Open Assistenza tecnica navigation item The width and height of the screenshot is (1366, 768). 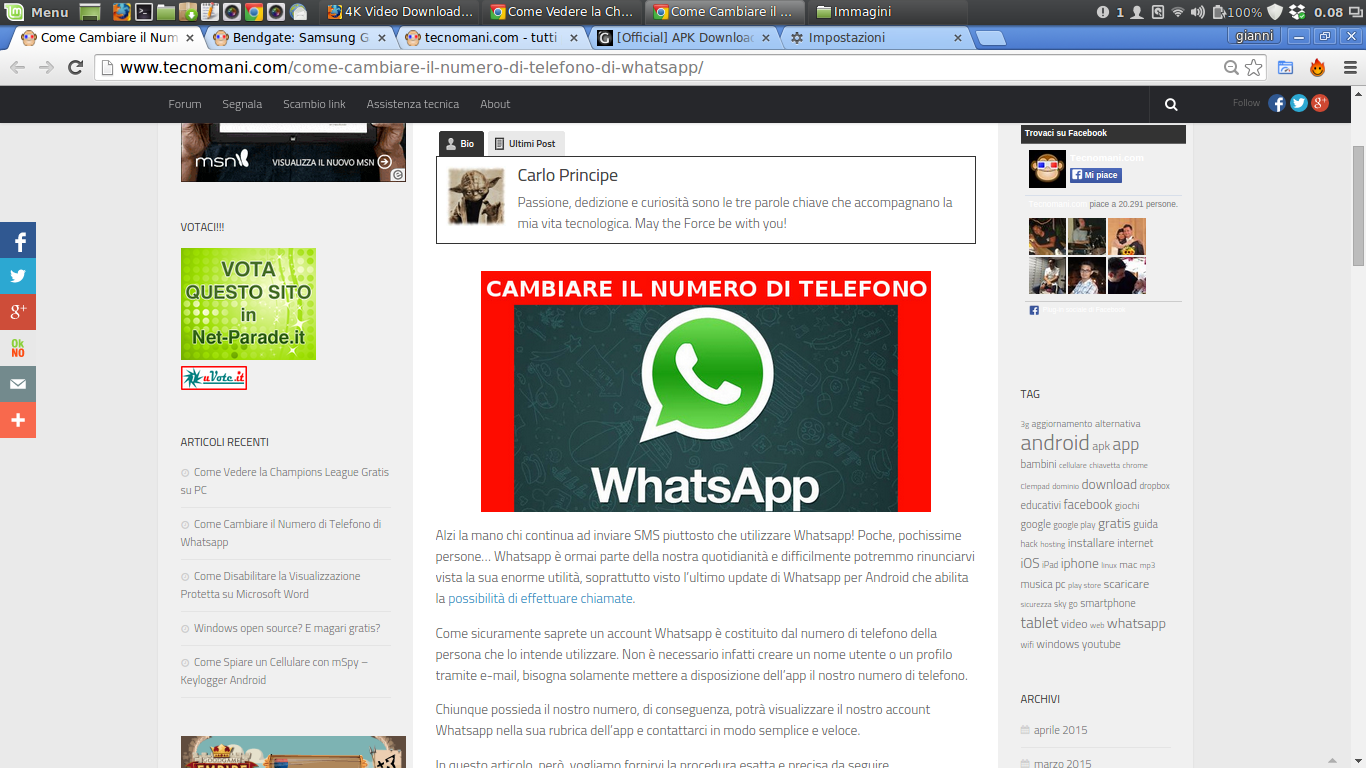click(413, 104)
